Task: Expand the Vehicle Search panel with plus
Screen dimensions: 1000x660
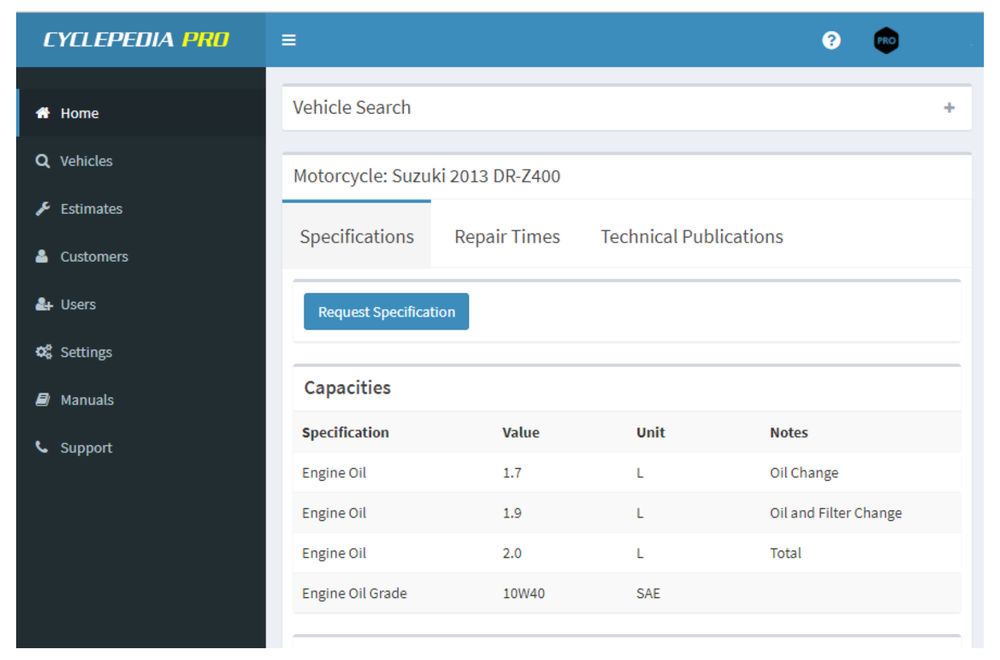Action: (949, 108)
